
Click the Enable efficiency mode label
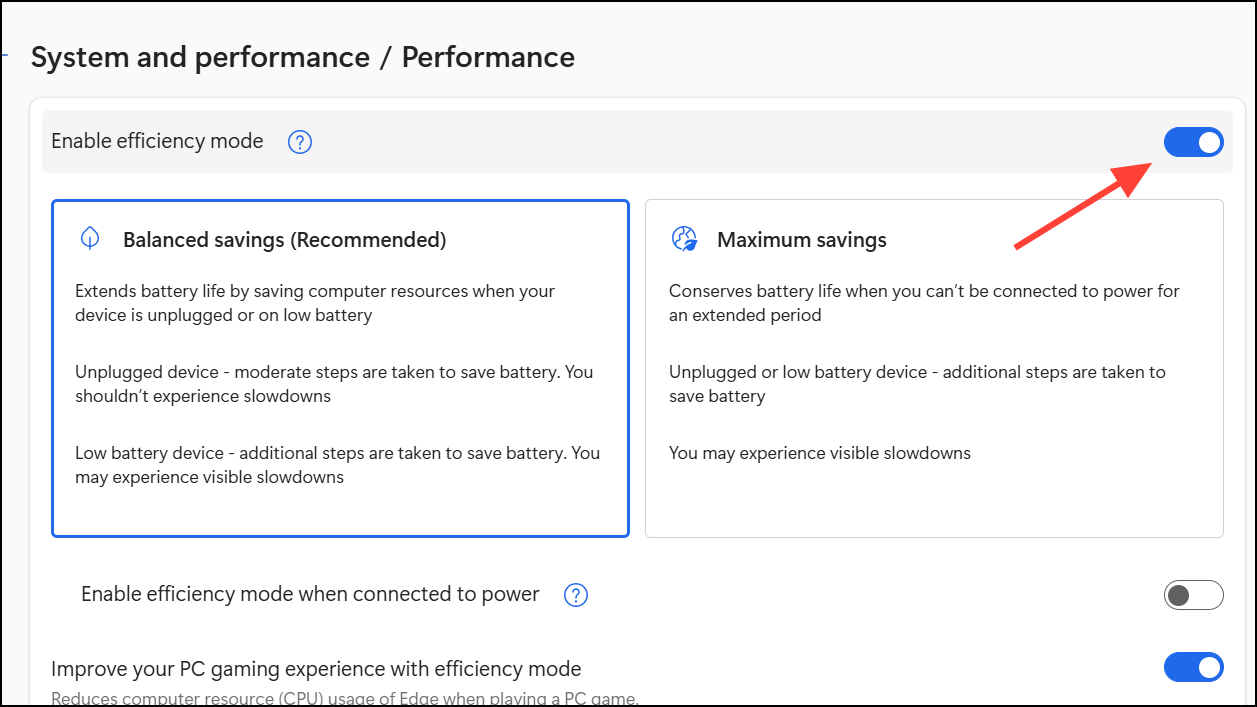pyautogui.click(x=157, y=142)
